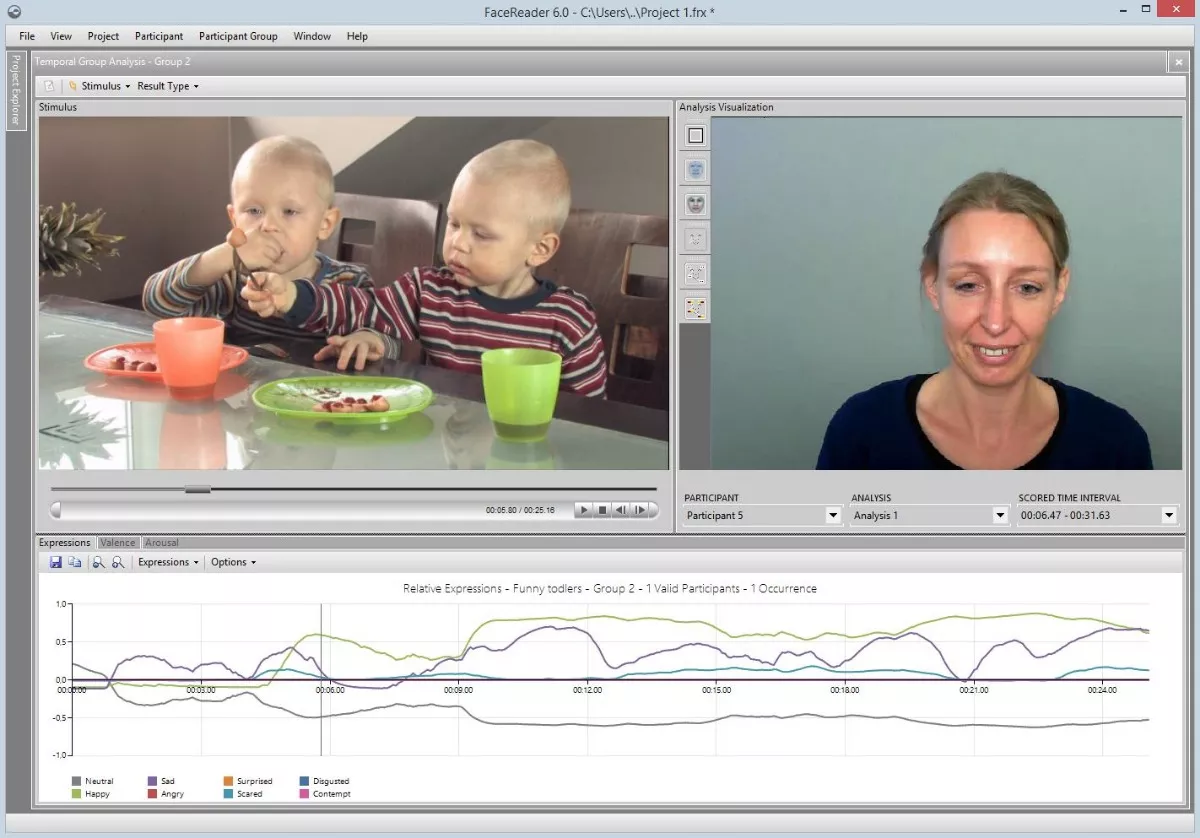Click the 00:12.00 time label on chart

coord(587,690)
